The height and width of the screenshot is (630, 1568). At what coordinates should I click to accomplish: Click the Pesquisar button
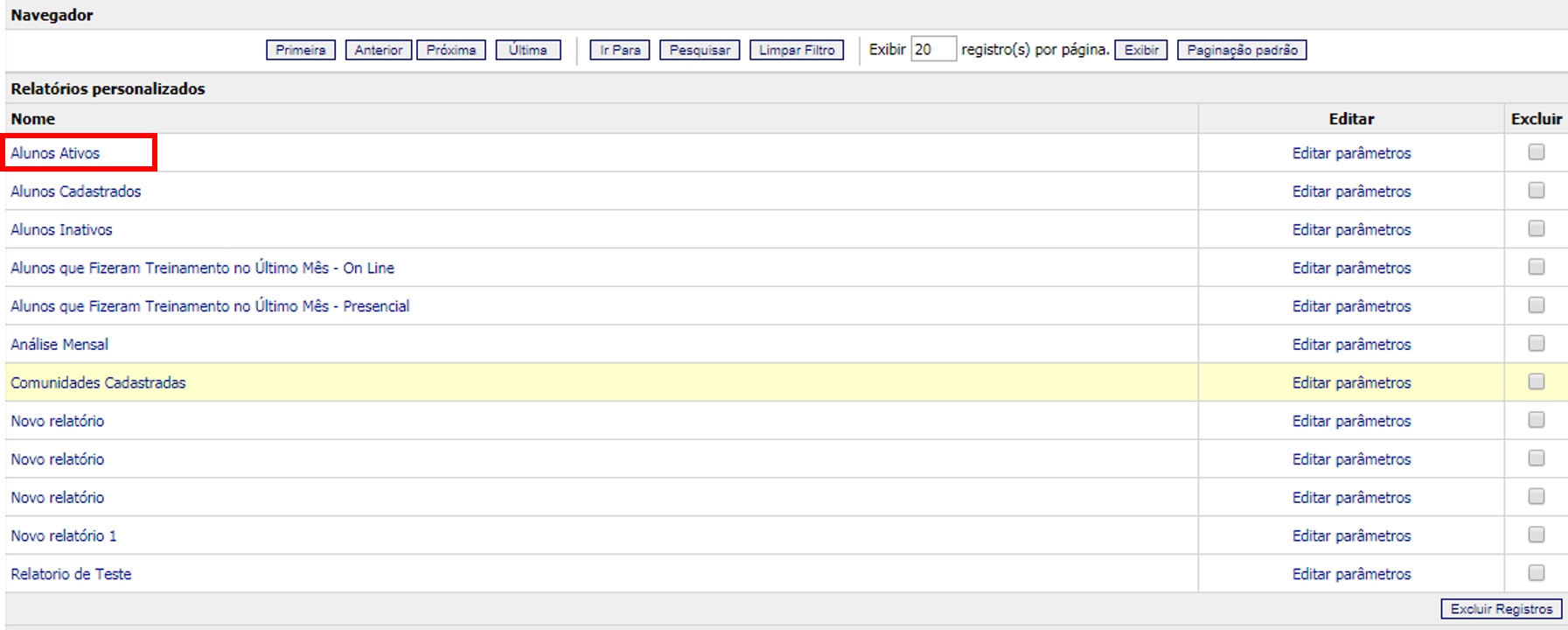click(x=699, y=50)
